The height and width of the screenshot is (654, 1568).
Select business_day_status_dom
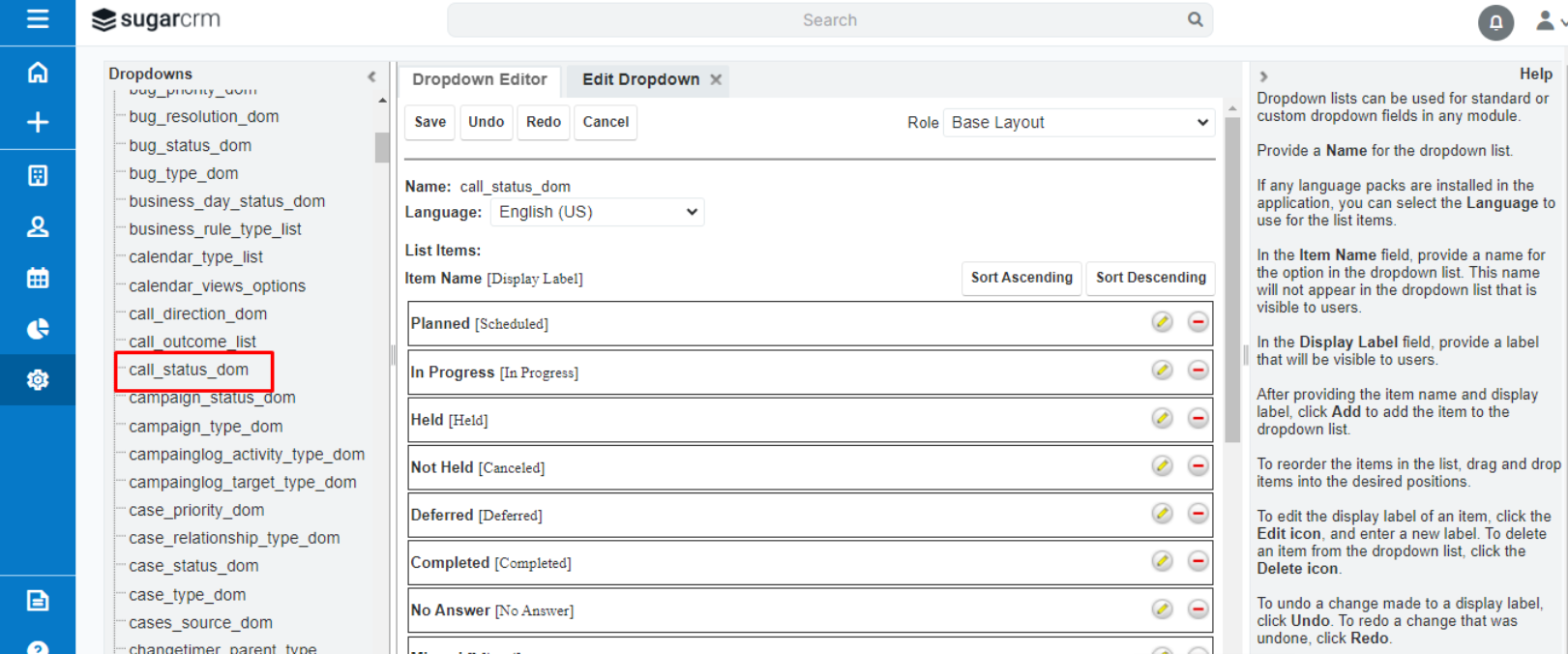click(227, 201)
